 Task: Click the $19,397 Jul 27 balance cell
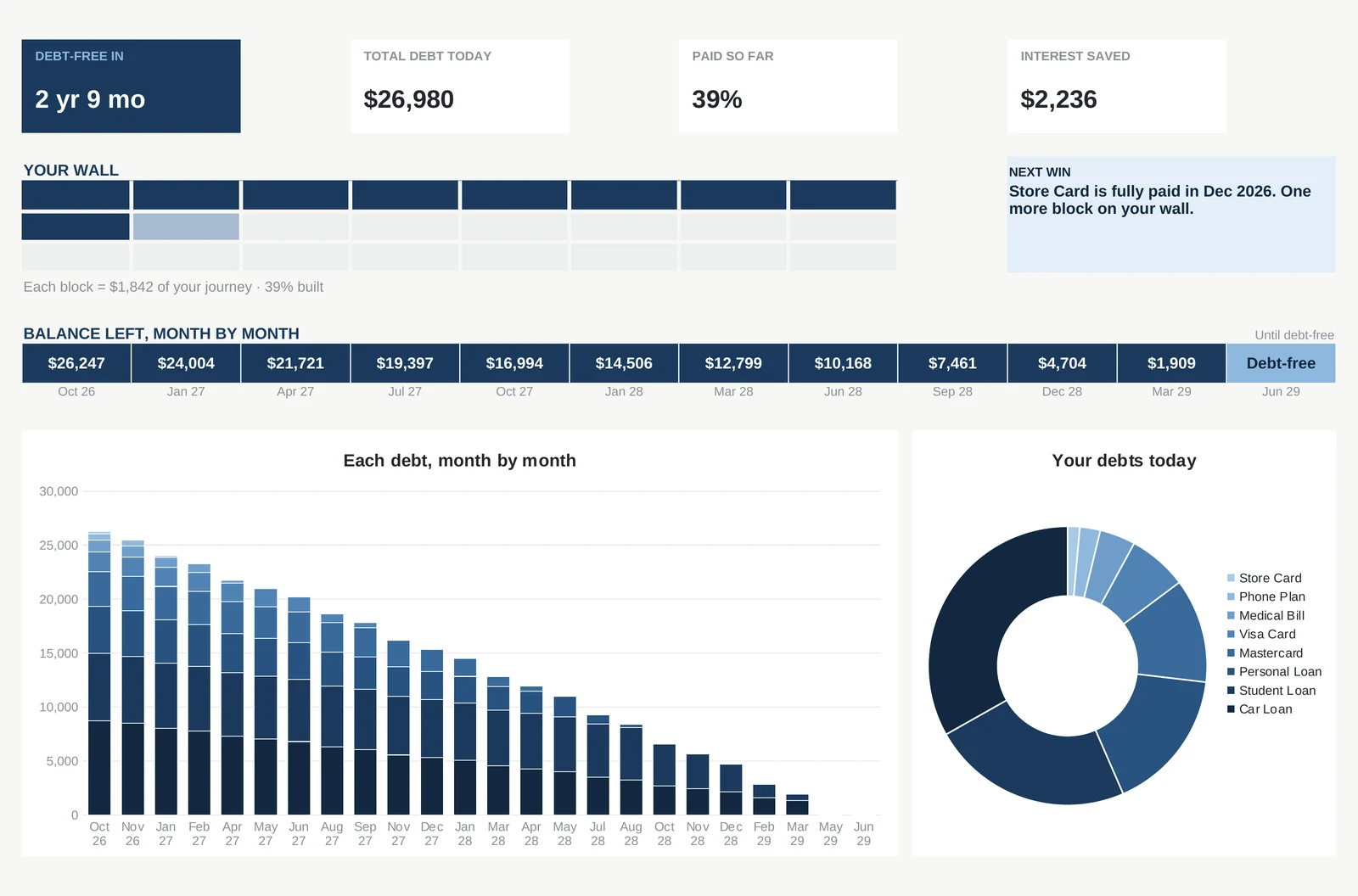pos(405,363)
